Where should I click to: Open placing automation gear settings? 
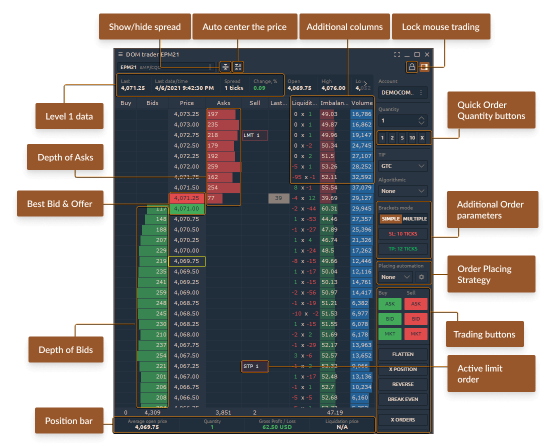tap(421, 277)
